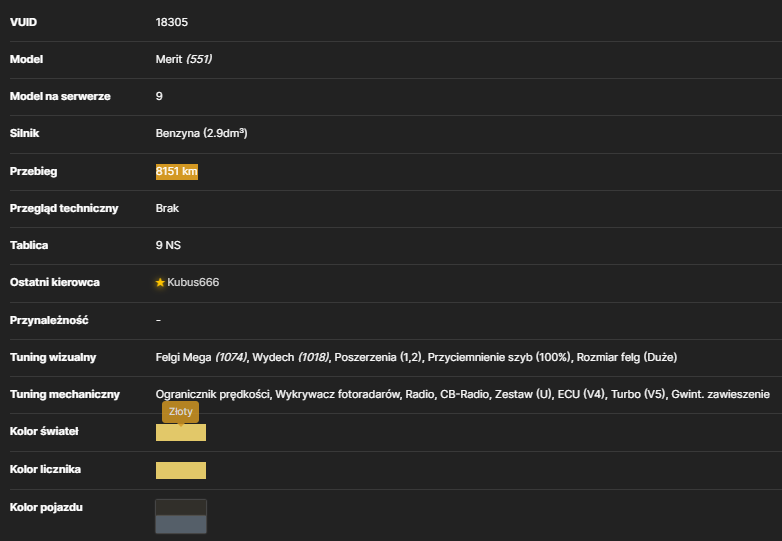Viewport: 782px width, 541px height.
Task: Click Przyciemnienie szyb (100%) entry
Action: [x=499, y=358]
